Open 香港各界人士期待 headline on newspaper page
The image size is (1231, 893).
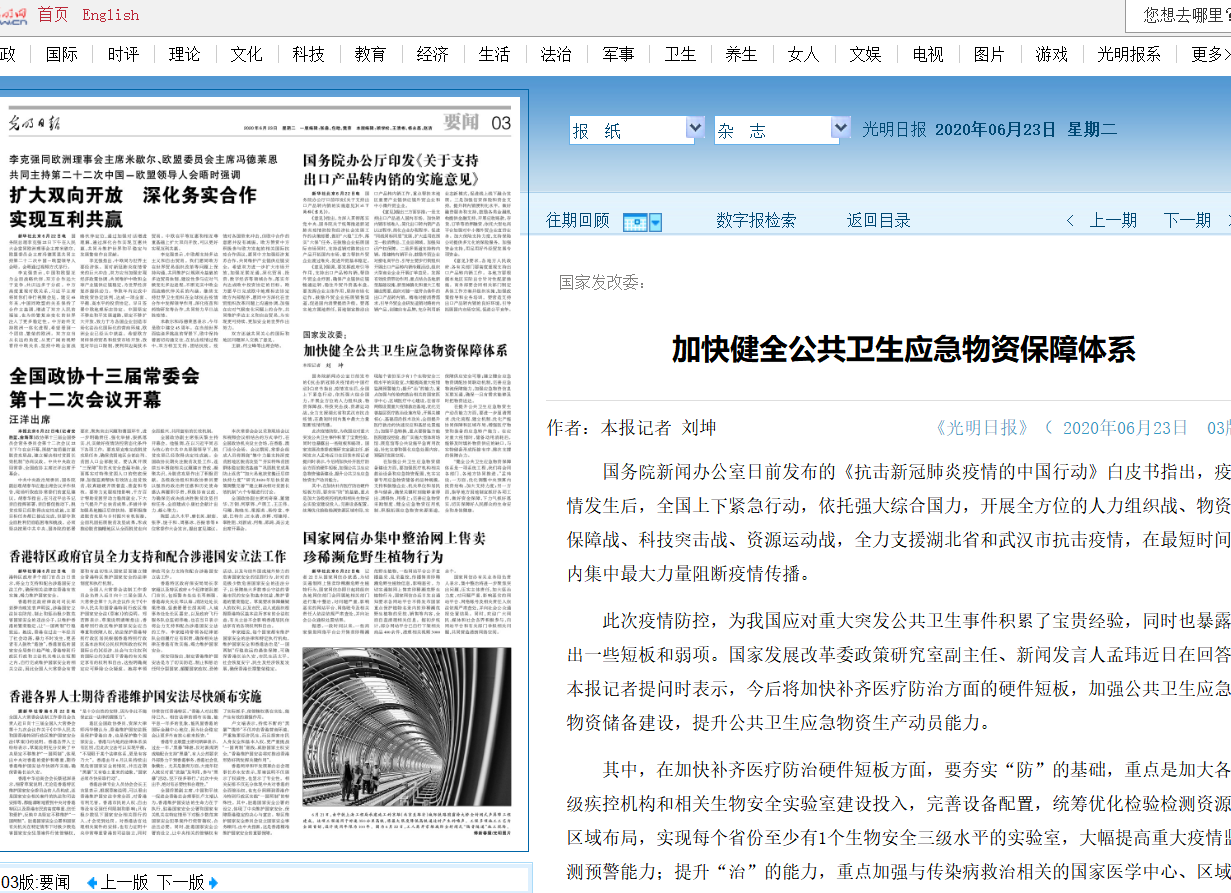[x=135, y=695]
